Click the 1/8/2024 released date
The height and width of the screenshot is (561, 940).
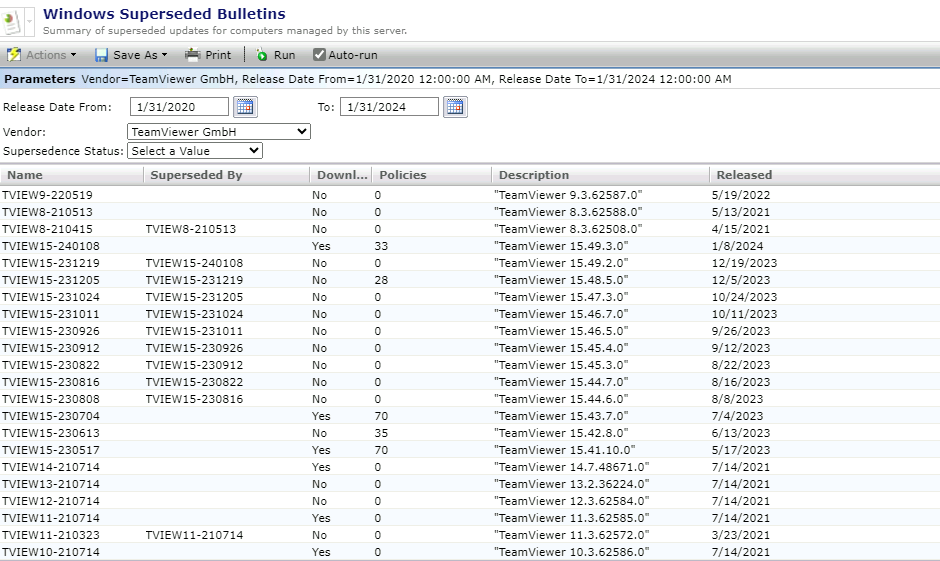click(x=737, y=246)
